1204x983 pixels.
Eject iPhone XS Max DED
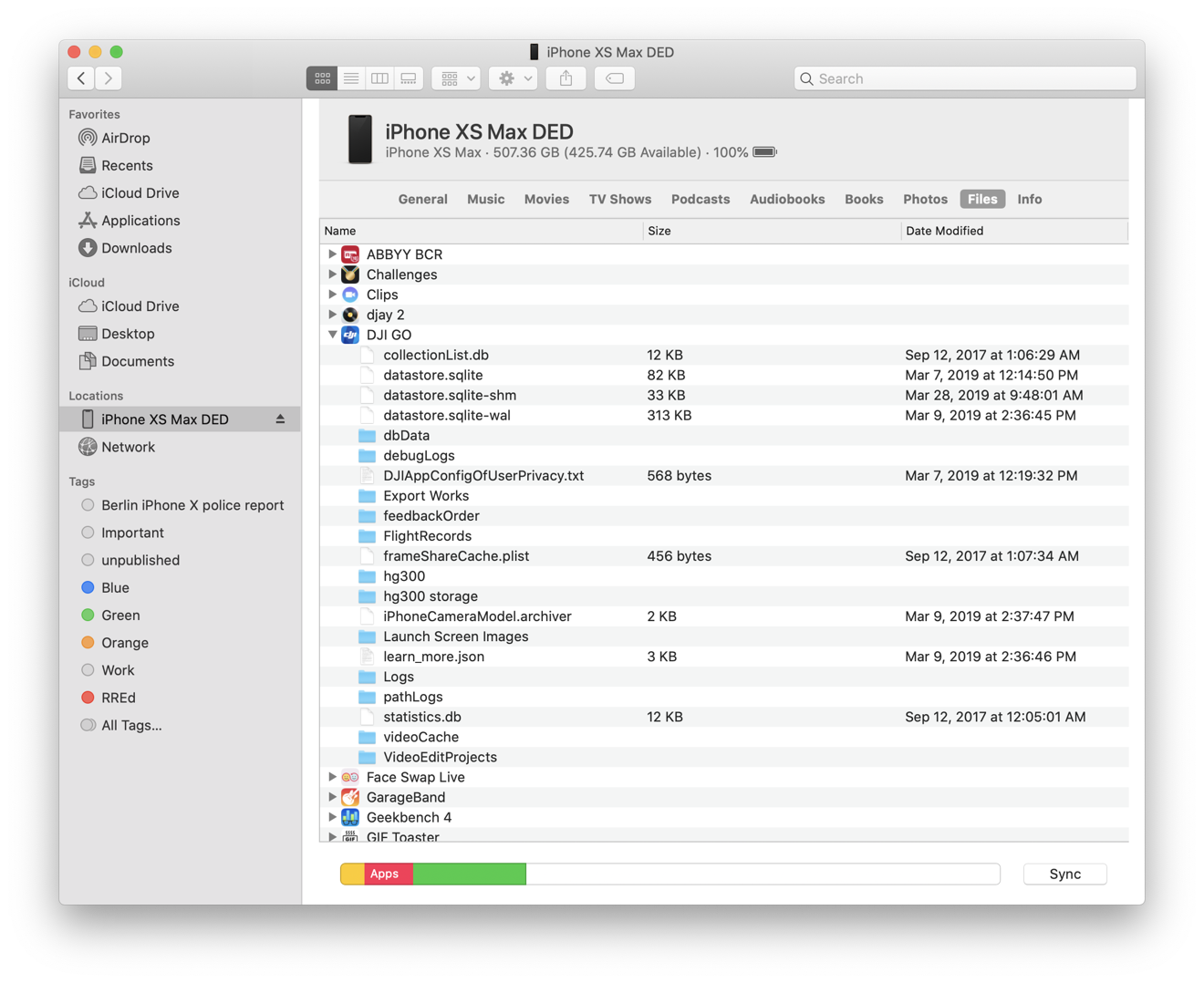pyautogui.click(x=280, y=419)
